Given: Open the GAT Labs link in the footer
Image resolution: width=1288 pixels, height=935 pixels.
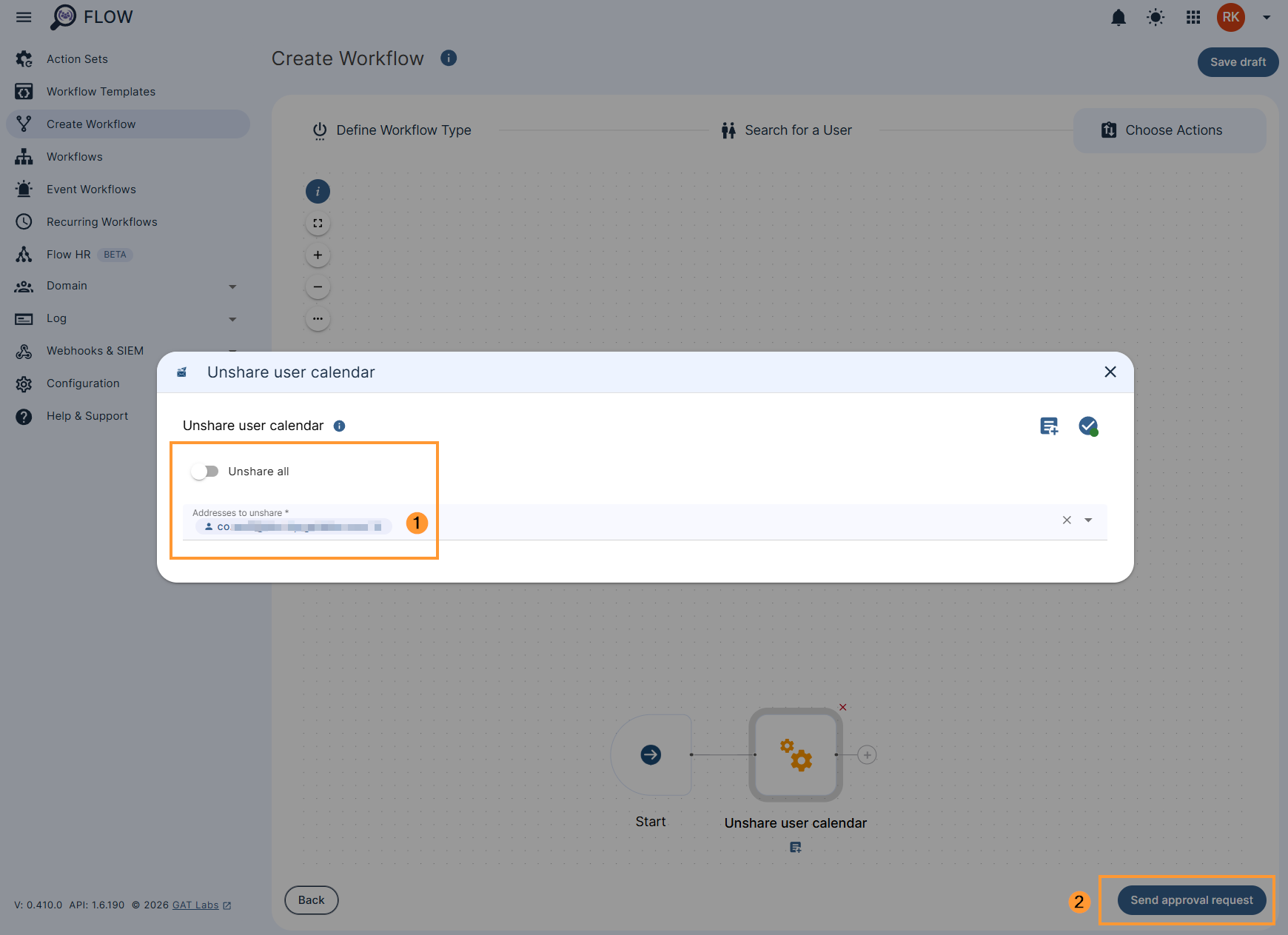Looking at the screenshot, I should [195, 905].
